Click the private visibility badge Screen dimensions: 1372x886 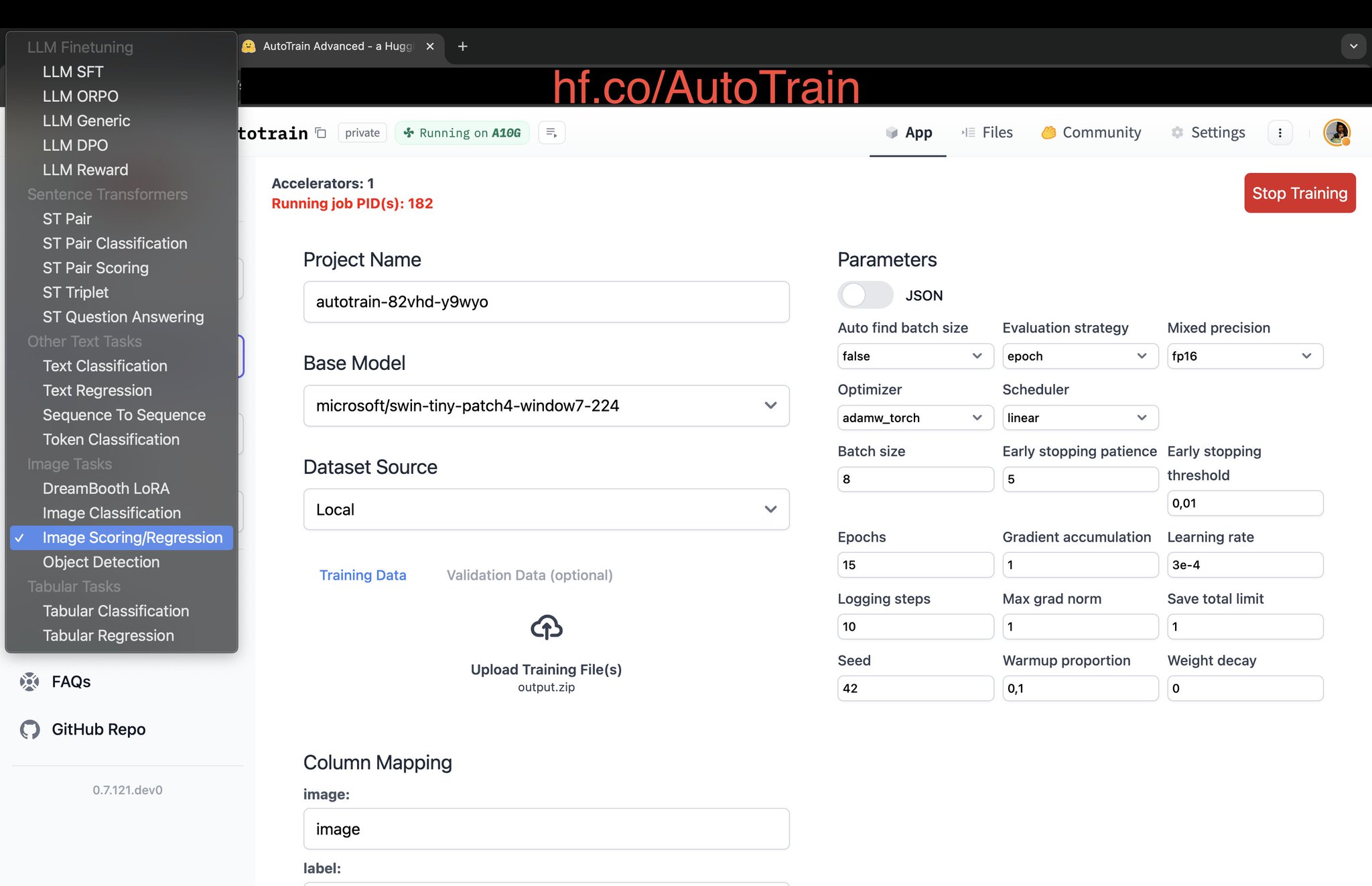click(x=362, y=133)
